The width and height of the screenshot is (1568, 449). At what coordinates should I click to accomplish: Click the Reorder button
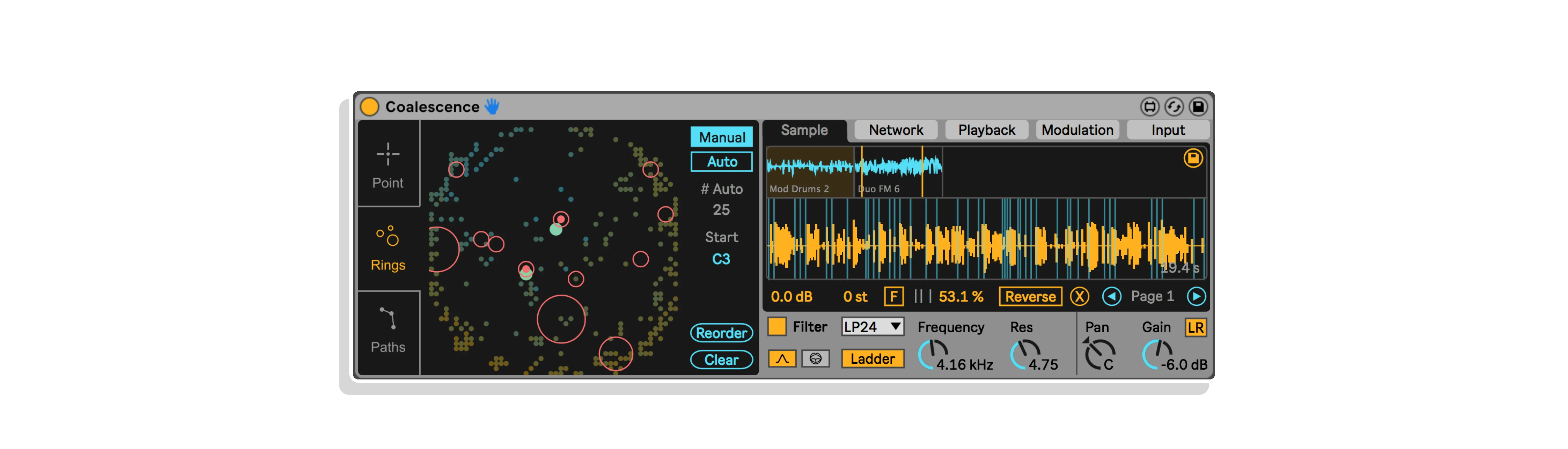(x=721, y=333)
